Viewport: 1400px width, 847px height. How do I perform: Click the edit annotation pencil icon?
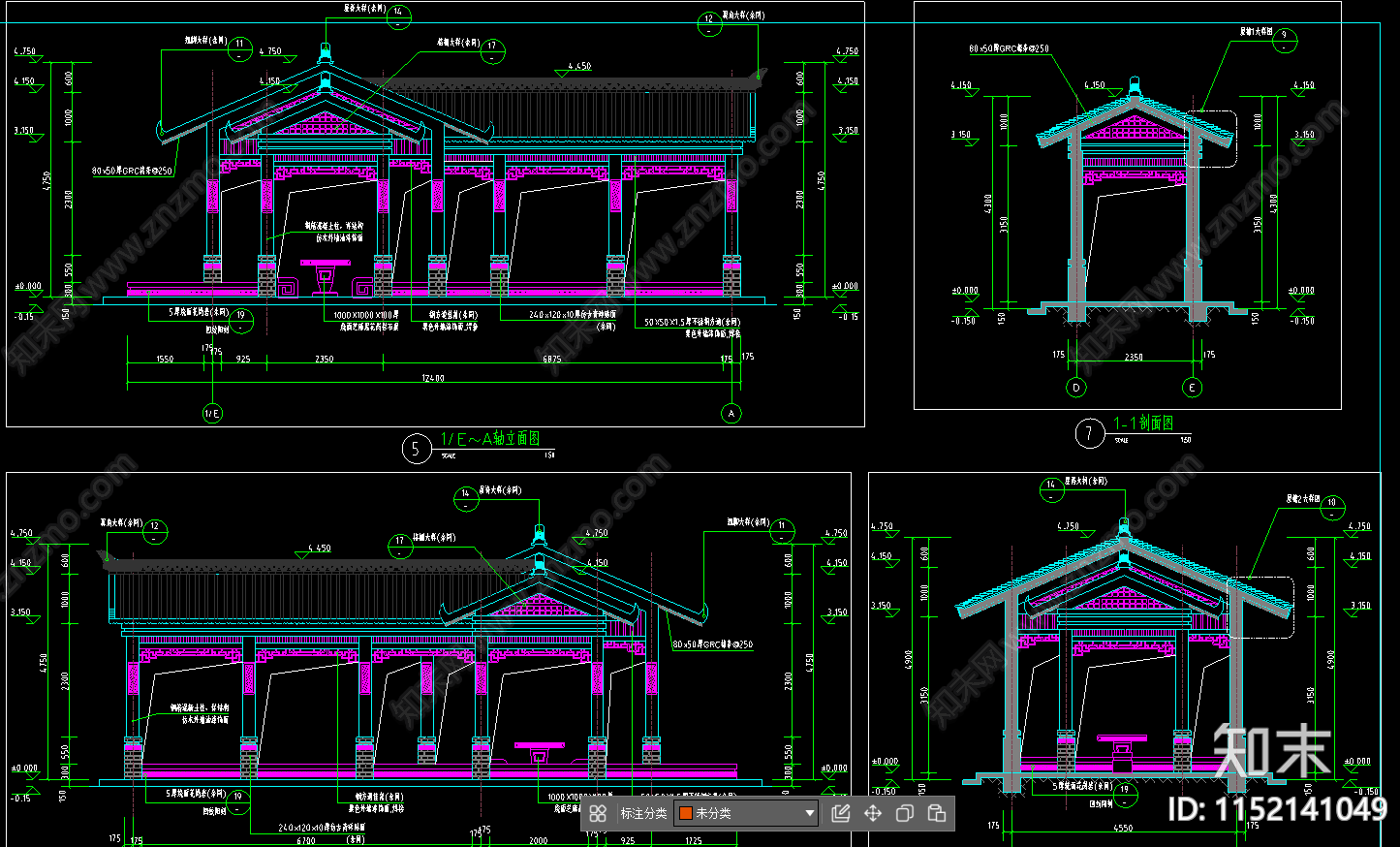click(x=841, y=813)
